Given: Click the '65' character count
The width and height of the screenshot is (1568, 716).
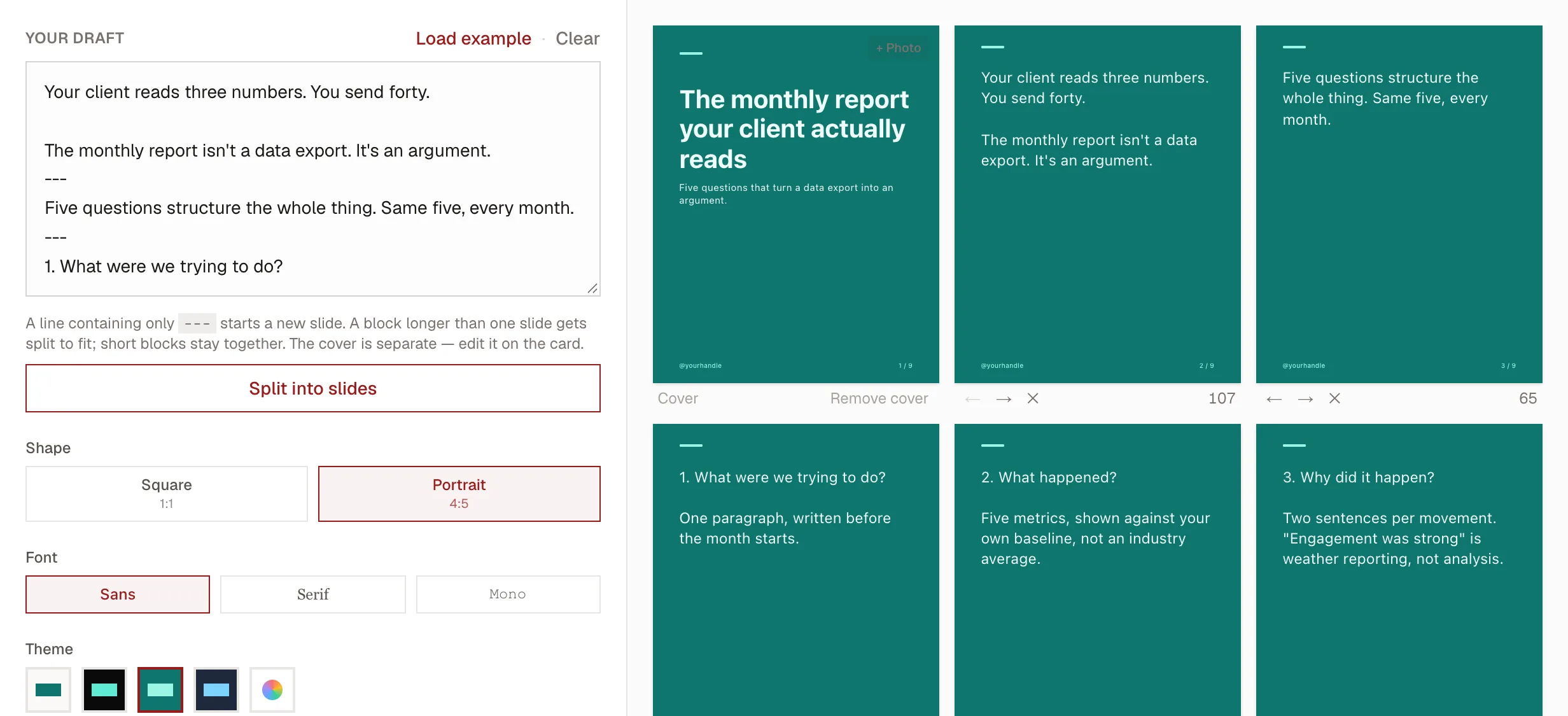Looking at the screenshot, I should click(1528, 398).
